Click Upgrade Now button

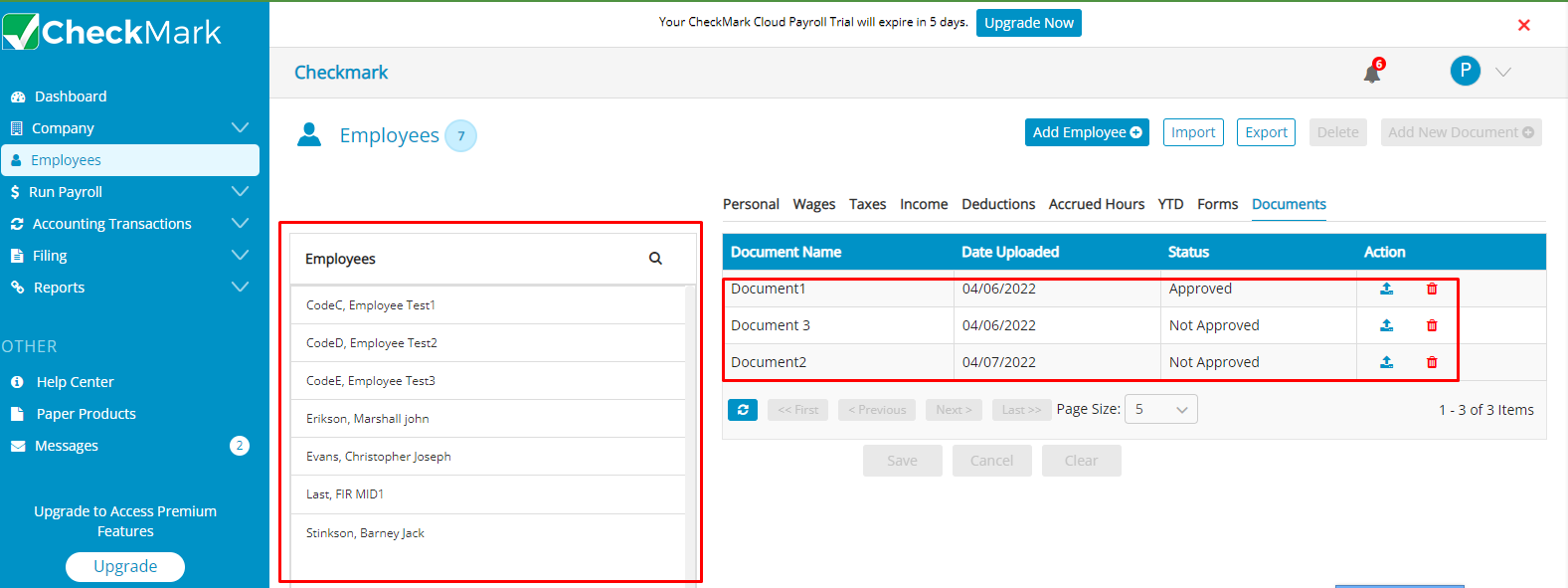(1028, 23)
